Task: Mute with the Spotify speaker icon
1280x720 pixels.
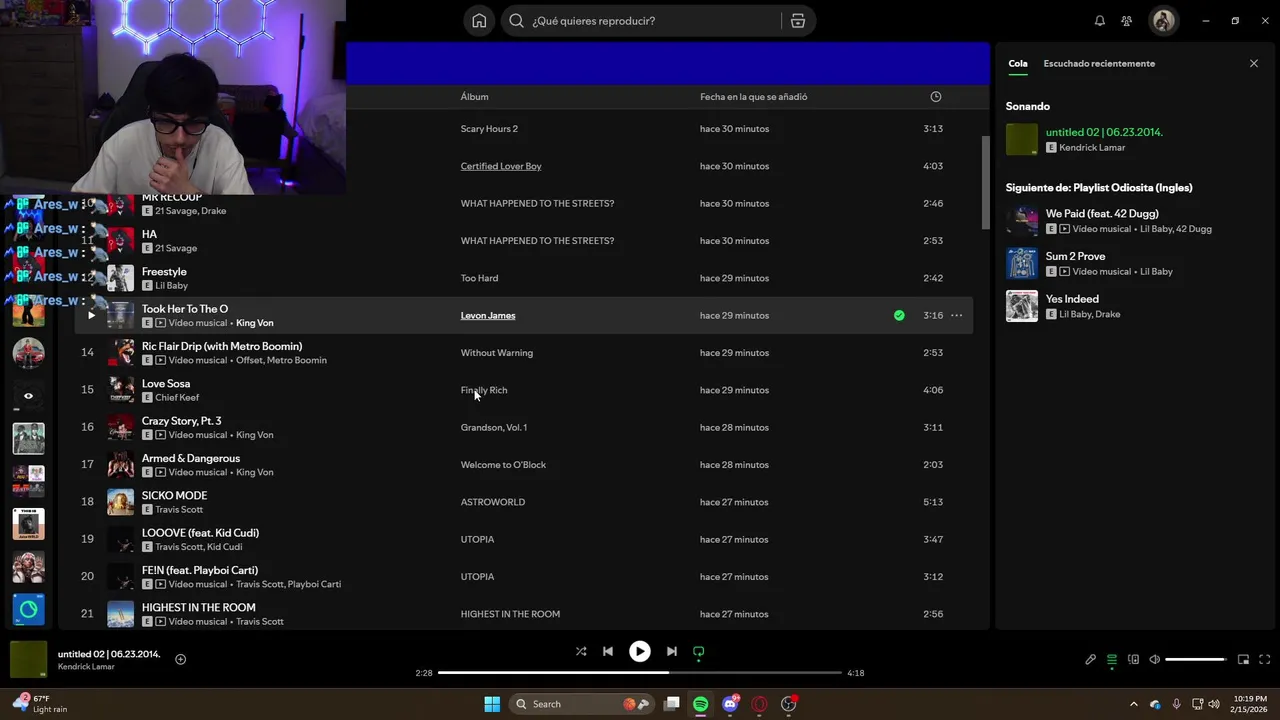Action: tap(1155, 660)
